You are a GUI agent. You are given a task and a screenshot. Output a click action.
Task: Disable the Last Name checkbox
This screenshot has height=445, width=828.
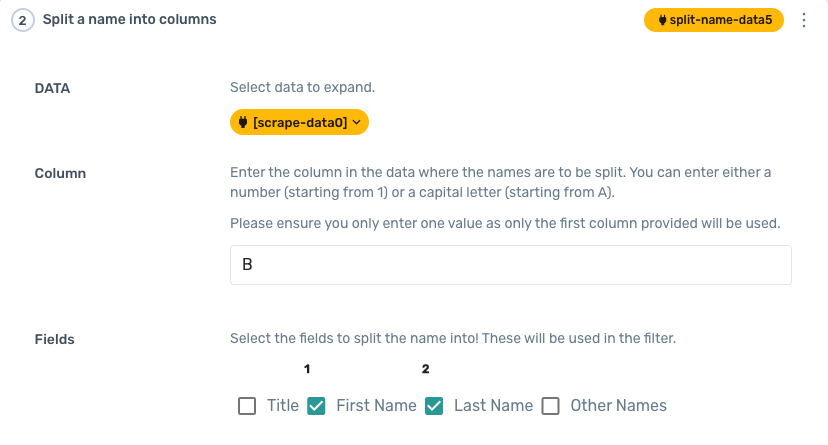coord(434,406)
